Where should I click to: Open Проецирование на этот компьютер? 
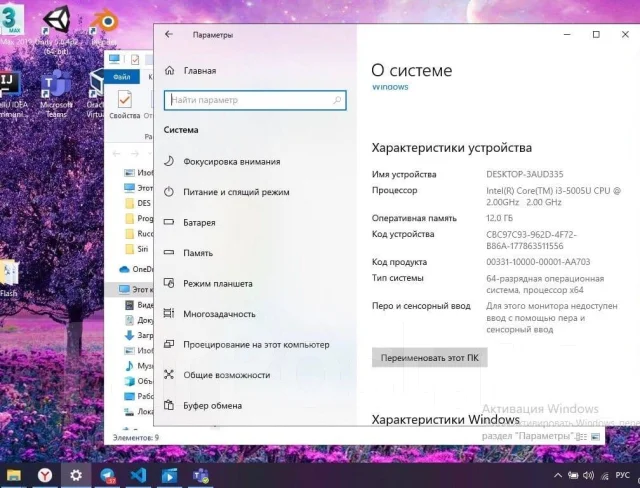click(x=247, y=344)
